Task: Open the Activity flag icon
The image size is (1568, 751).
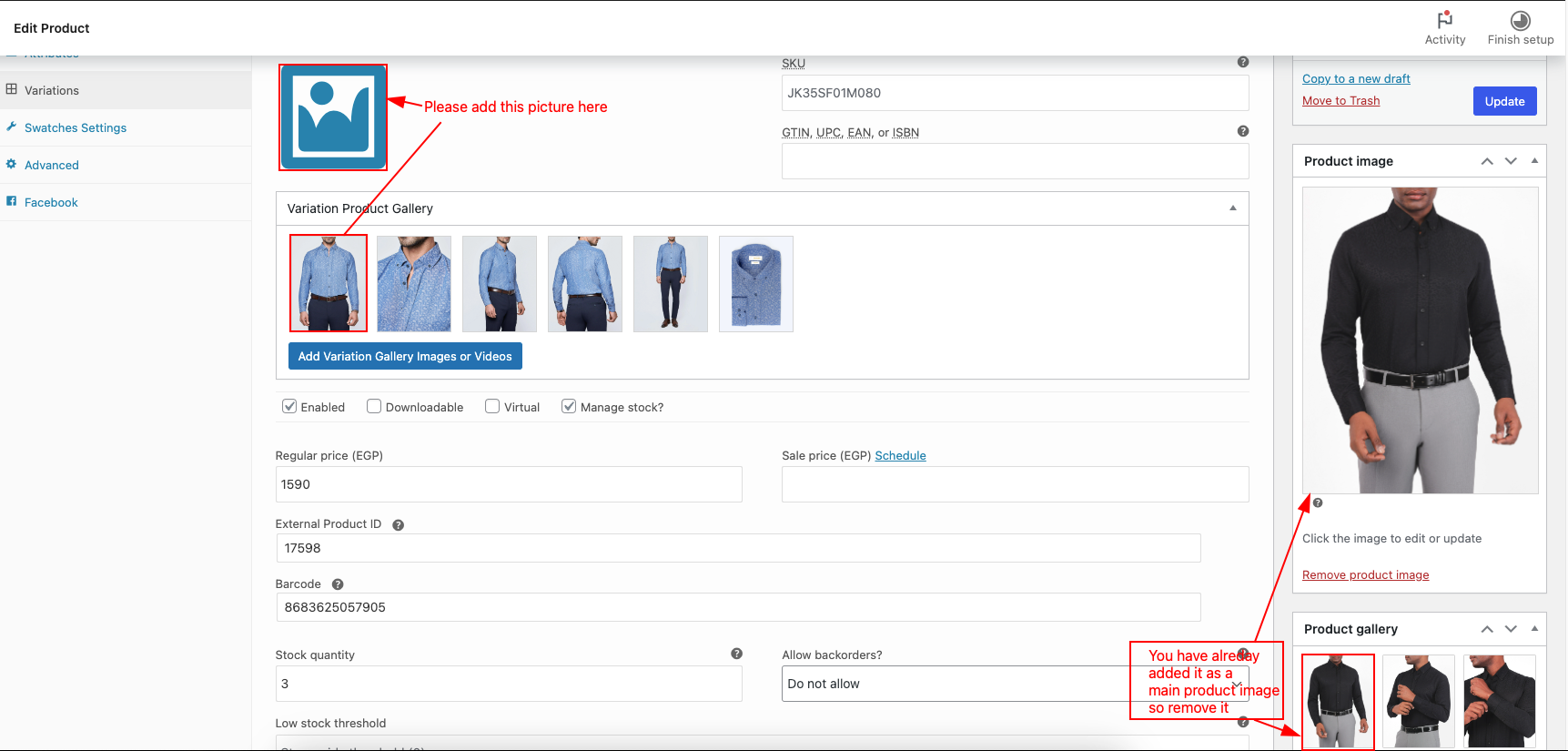Action: pos(1444,20)
